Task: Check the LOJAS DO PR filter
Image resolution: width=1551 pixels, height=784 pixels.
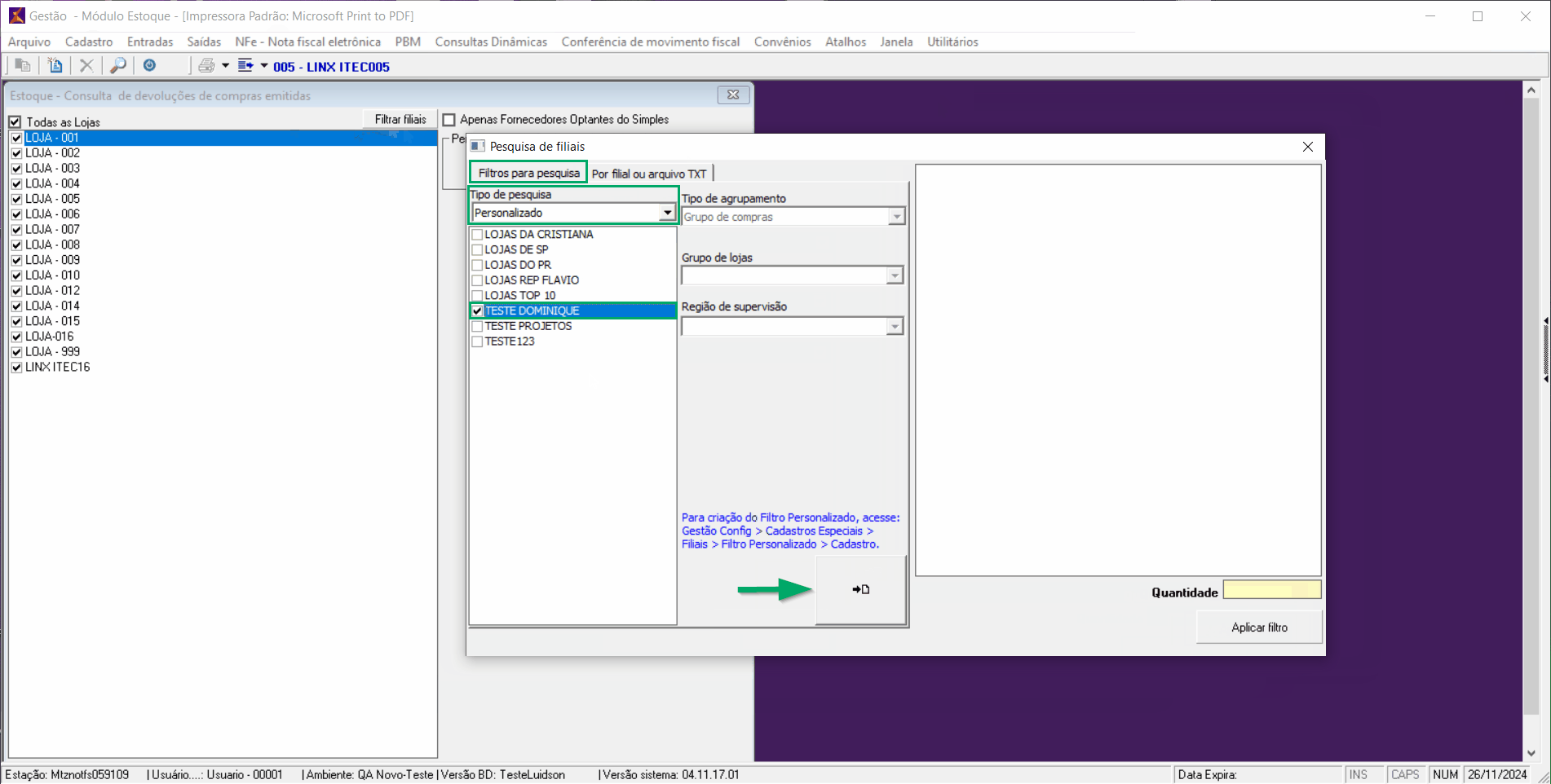Action: tap(477, 265)
